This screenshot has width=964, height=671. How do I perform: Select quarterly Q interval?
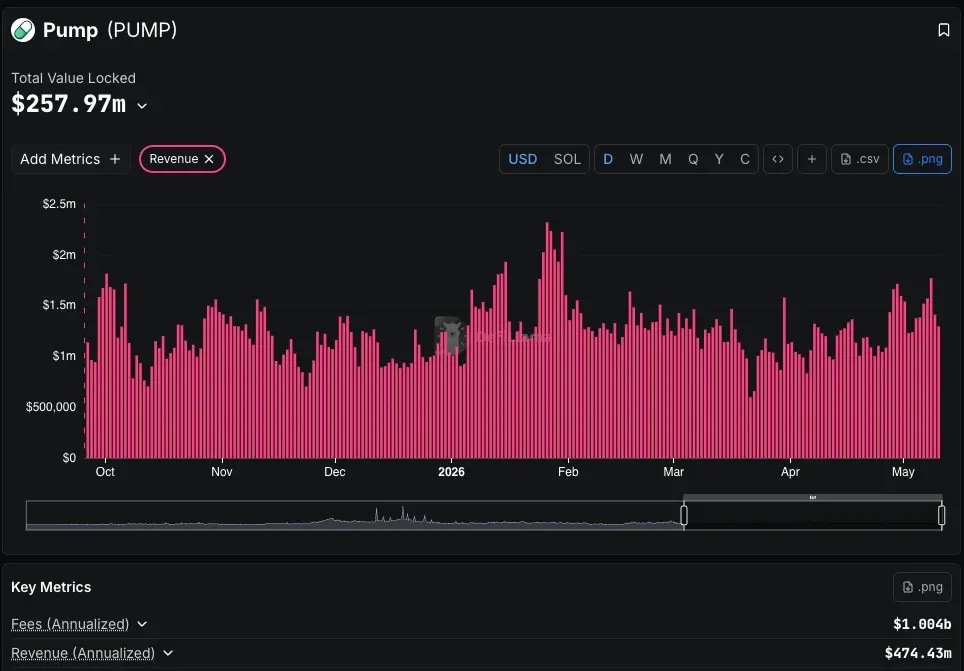tap(693, 159)
